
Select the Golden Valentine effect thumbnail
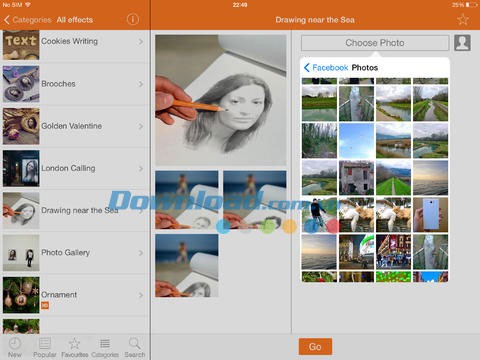(21, 126)
